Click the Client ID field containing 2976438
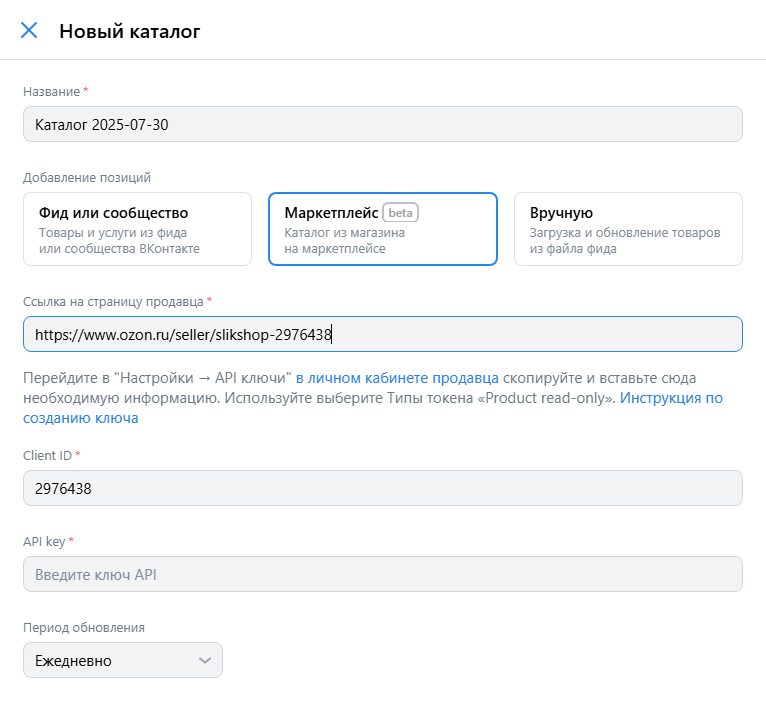 pos(383,488)
